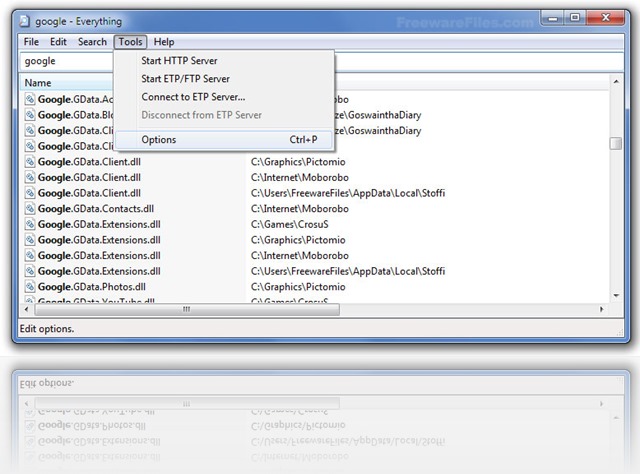Choose Start HTTP Server
The height and width of the screenshot is (474, 640).
[x=224, y=61]
